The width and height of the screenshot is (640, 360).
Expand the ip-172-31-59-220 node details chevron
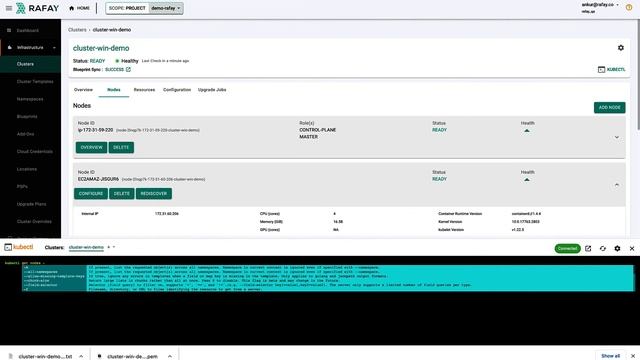pos(617,137)
